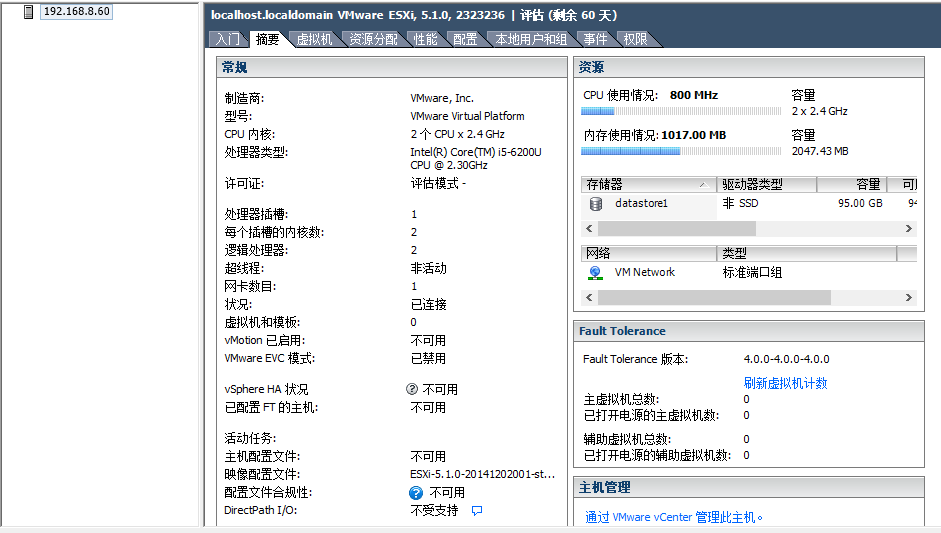This screenshot has width=941, height=533.
Task: Open the 虚拟机 tab
Action: [314, 39]
